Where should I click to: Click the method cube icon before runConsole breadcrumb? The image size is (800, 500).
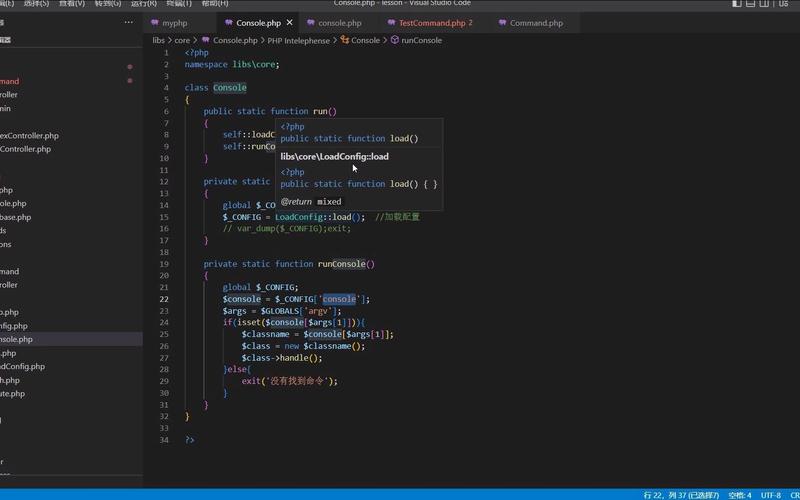point(394,40)
